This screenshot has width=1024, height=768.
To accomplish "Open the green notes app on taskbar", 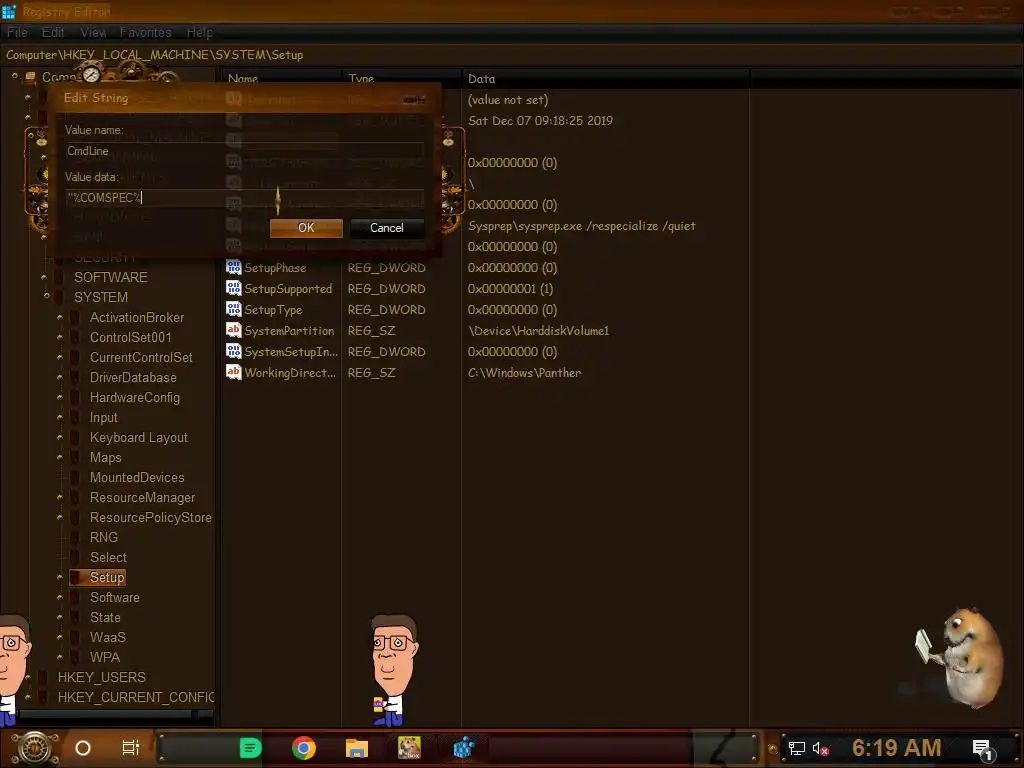I will (x=250, y=748).
